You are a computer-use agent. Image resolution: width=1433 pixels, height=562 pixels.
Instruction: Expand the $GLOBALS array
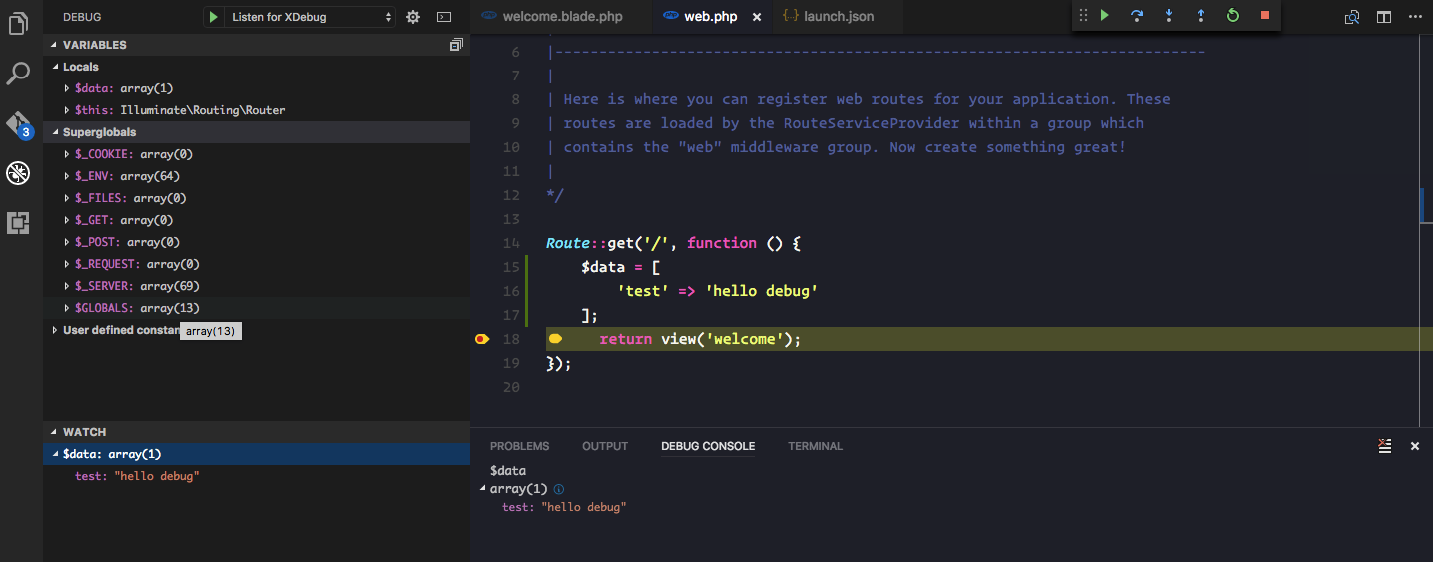[67, 308]
